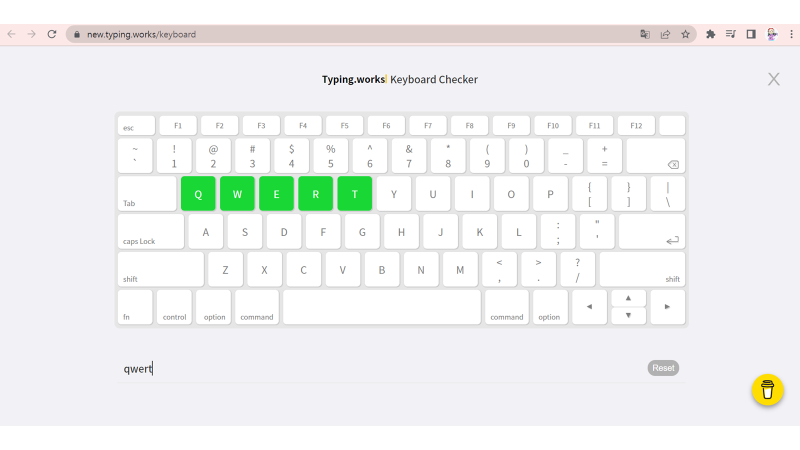Click the spacebar key

tap(382, 307)
